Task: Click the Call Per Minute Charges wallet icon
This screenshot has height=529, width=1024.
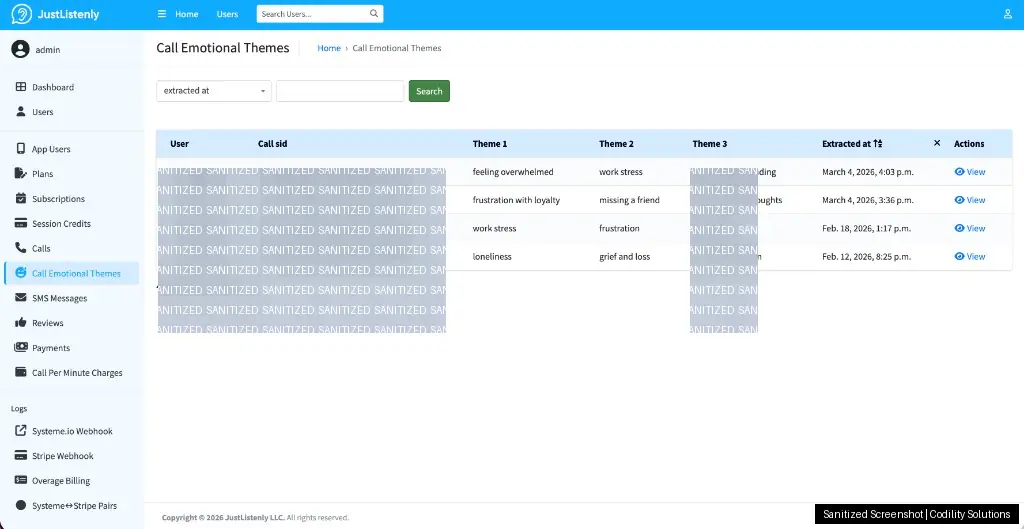Action: tap(21, 372)
